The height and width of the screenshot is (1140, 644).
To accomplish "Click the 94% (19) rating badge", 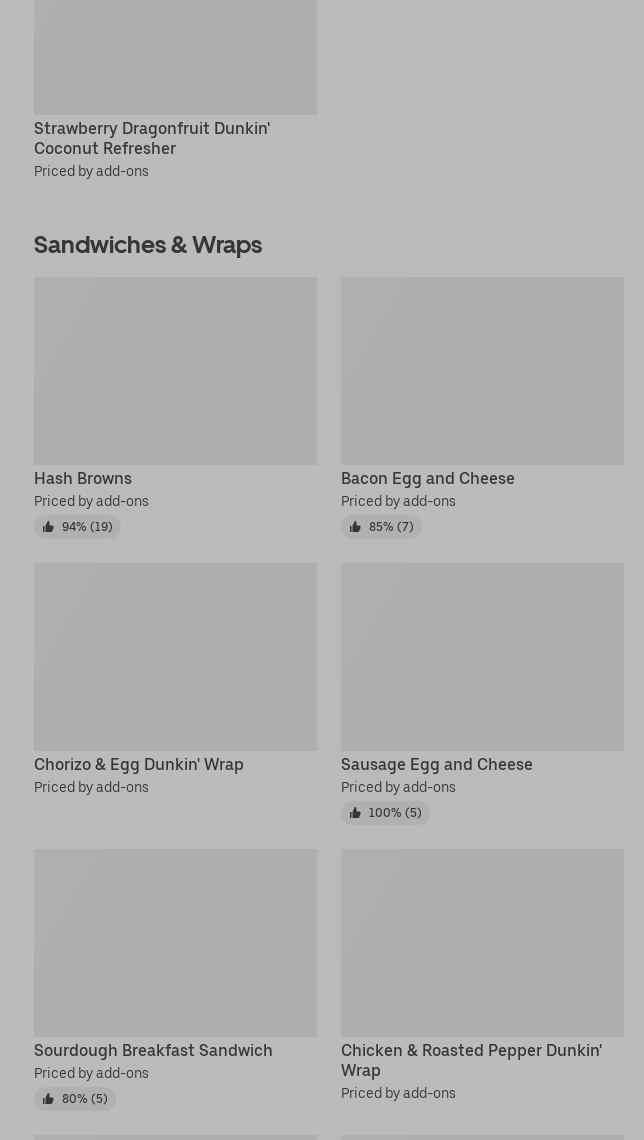I will (78, 527).
